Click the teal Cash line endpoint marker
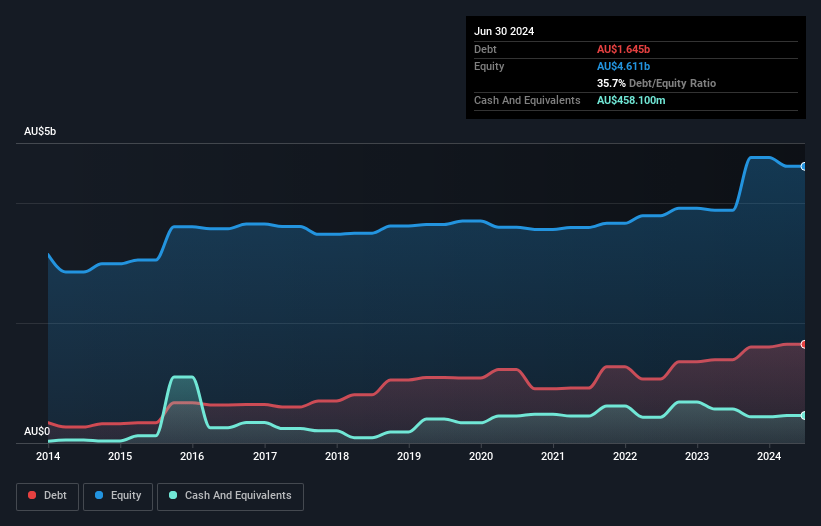This screenshot has width=821, height=526. coord(803,415)
